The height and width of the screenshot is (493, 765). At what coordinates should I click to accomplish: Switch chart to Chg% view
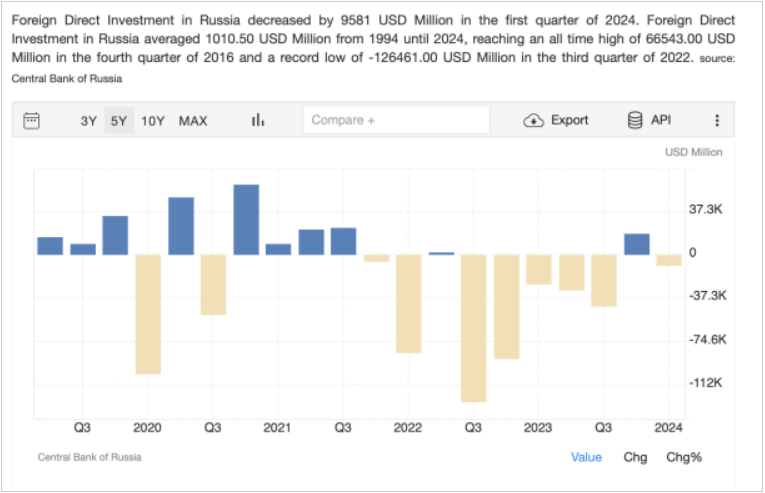click(684, 457)
